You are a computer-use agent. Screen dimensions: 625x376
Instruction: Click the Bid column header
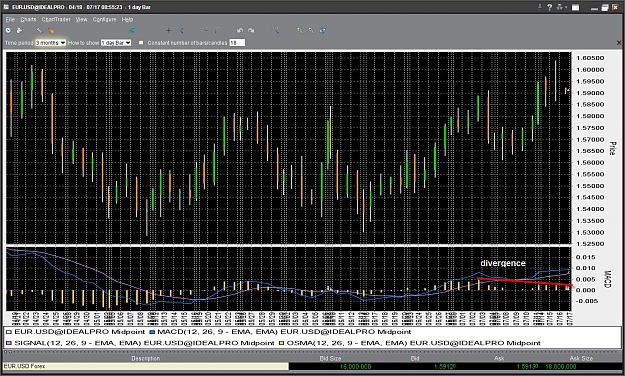(x=415, y=358)
